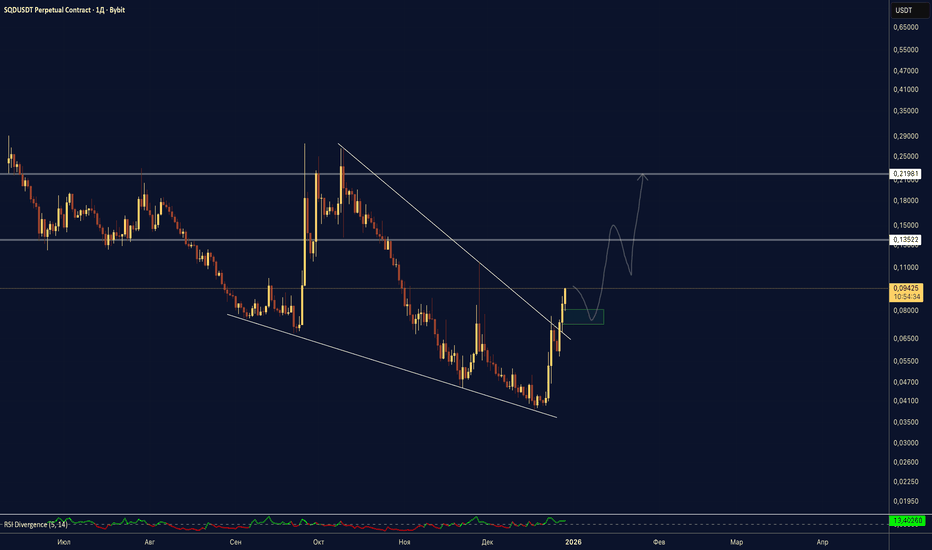
Task: Click the 0,29000 price axis label
Action: (x=905, y=136)
